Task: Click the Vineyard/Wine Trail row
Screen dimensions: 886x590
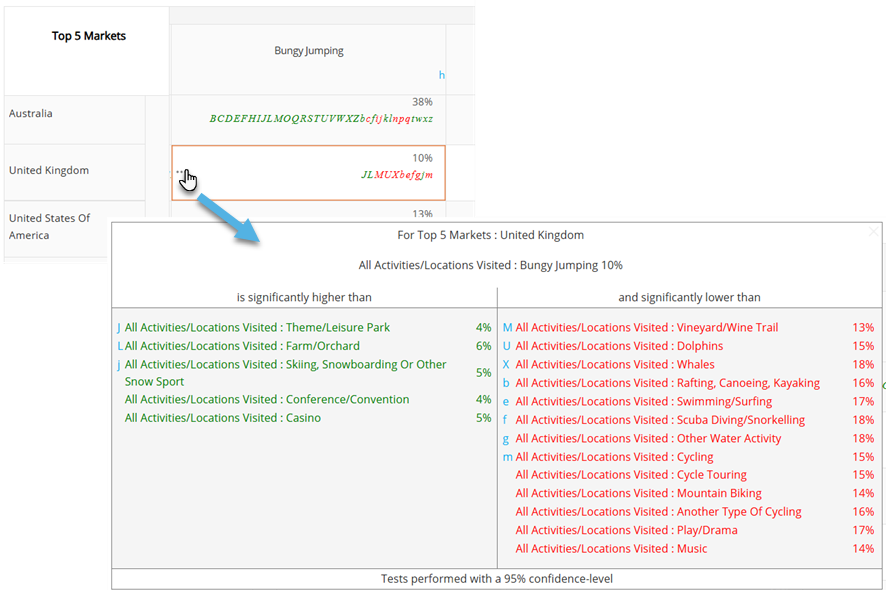Action: pos(688,327)
